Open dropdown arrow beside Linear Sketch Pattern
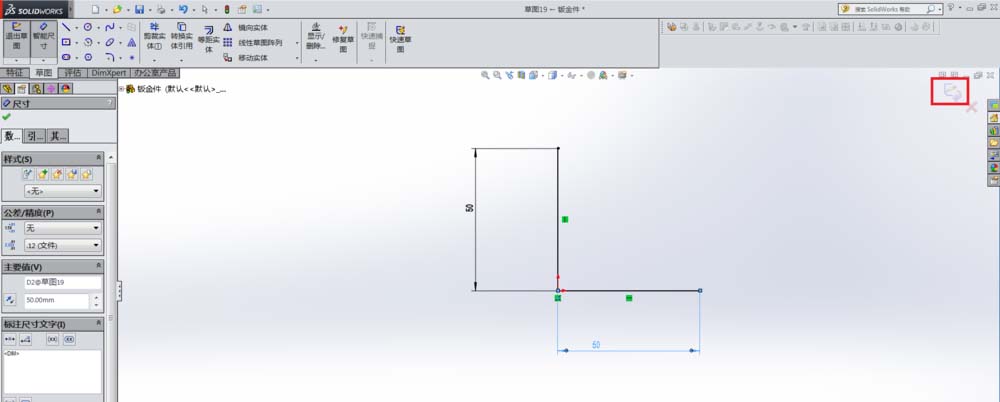This screenshot has height=402, width=1000. point(297,43)
